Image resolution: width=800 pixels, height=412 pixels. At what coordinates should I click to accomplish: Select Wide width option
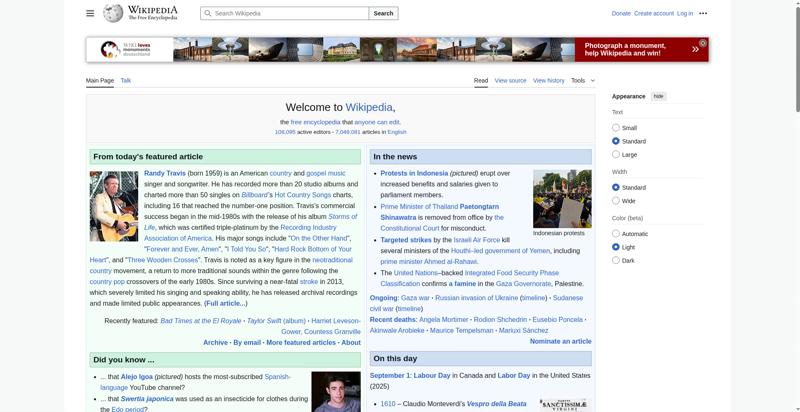click(616, 200)
